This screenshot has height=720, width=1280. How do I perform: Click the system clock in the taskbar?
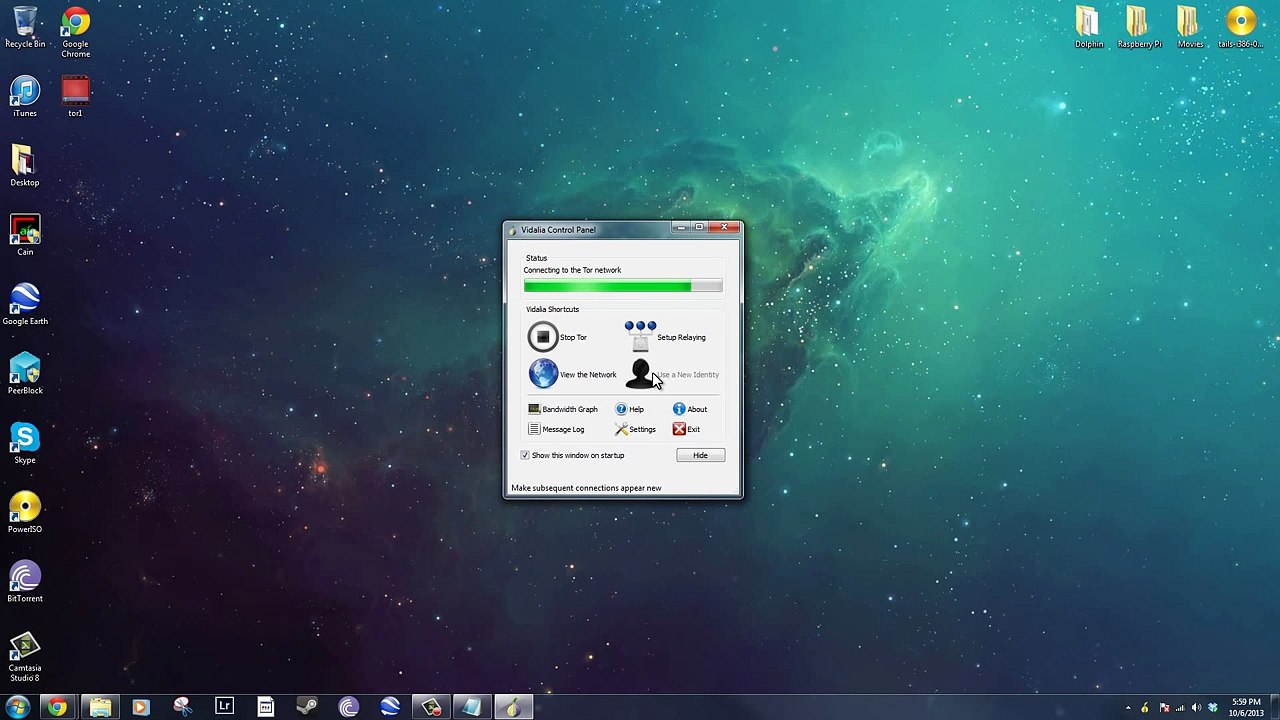[1246, 707]
